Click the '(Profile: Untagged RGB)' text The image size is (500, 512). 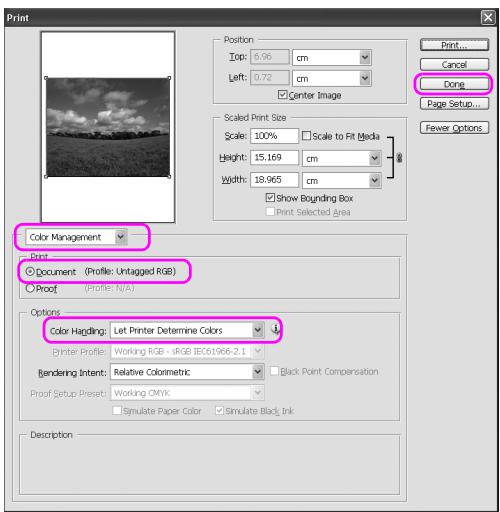pos(130,271)
